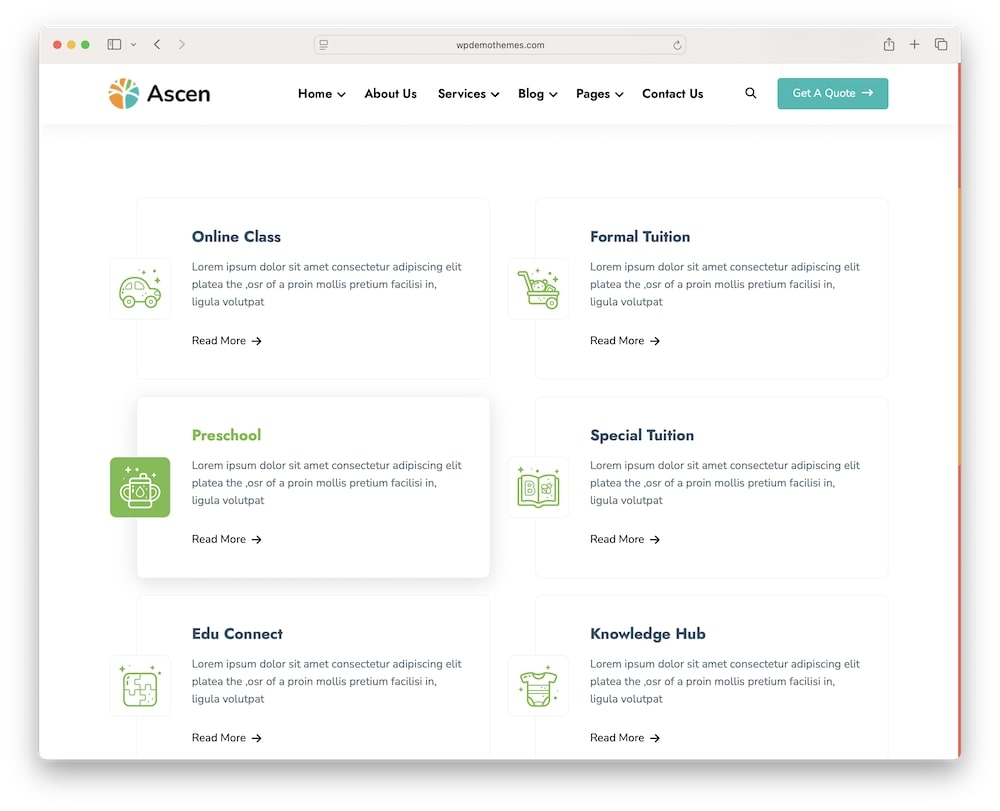
Task: Click the Get A Quote button
Action: pyautogui.click(x=832, y=93)
